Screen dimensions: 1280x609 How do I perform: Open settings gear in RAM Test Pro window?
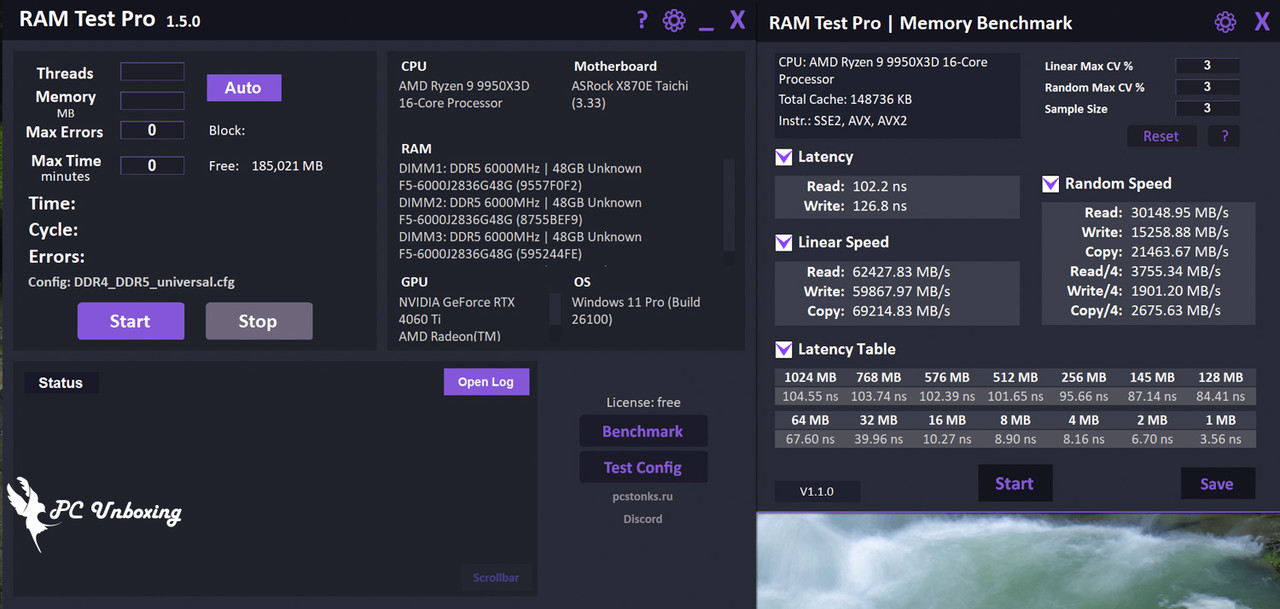(x=674, y=20)
